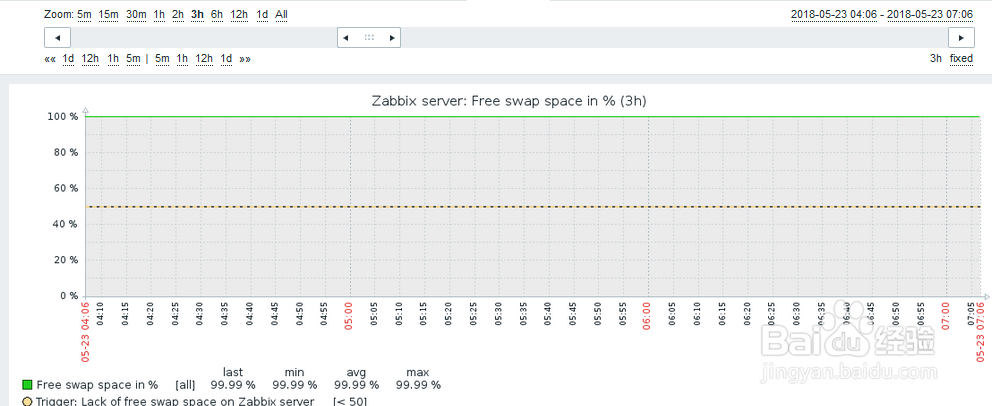Set zoom to 30m in the Zoom row
992x406 pixels.
136,14
